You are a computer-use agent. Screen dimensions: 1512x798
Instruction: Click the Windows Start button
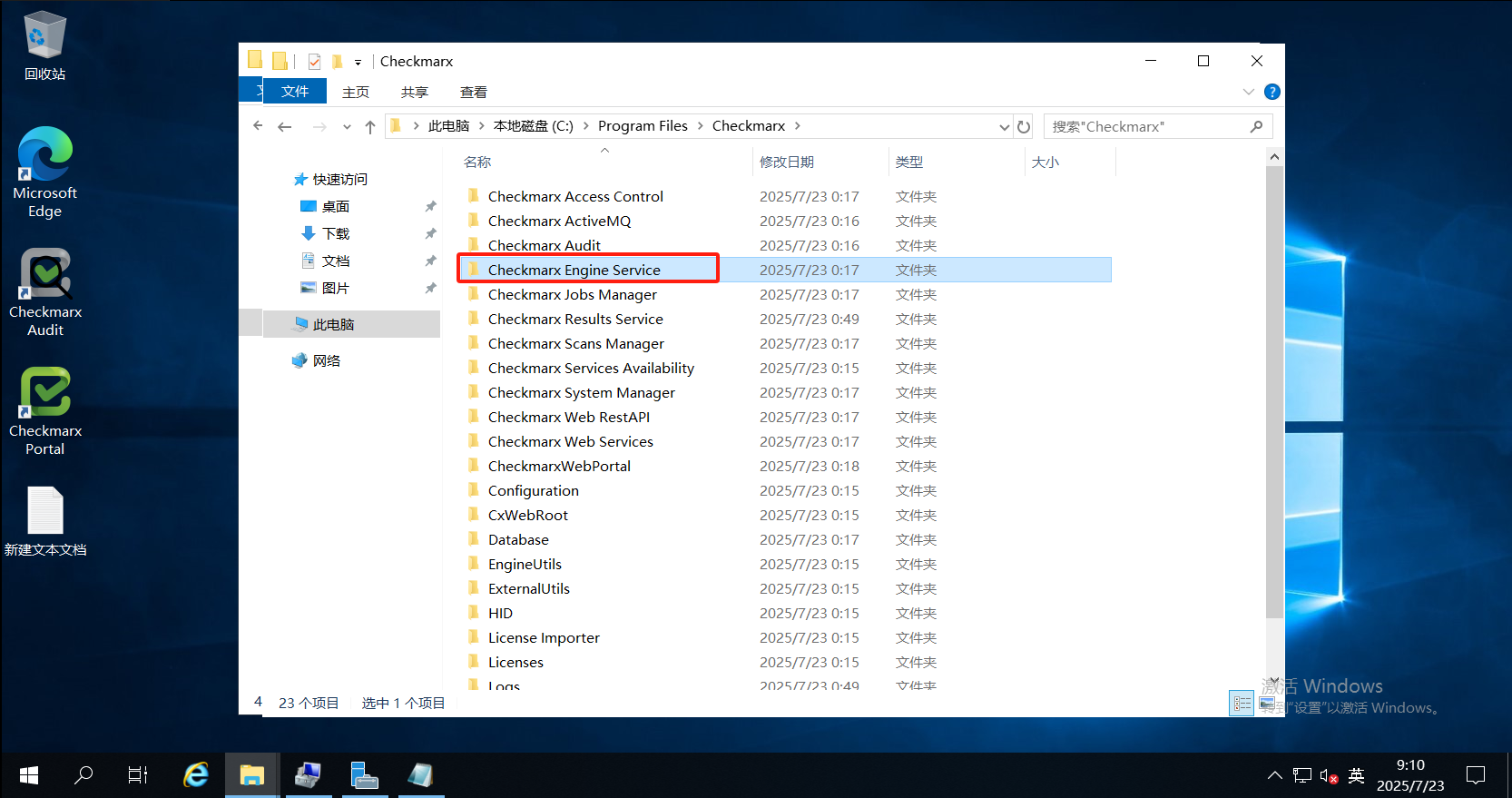(29, 775)
